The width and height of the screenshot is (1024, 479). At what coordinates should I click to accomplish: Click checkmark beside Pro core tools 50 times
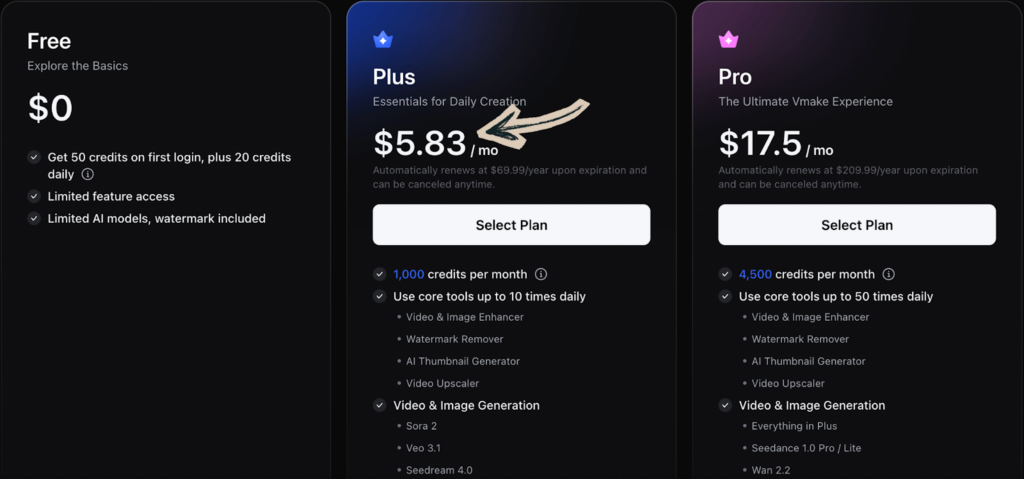point(725,296)
